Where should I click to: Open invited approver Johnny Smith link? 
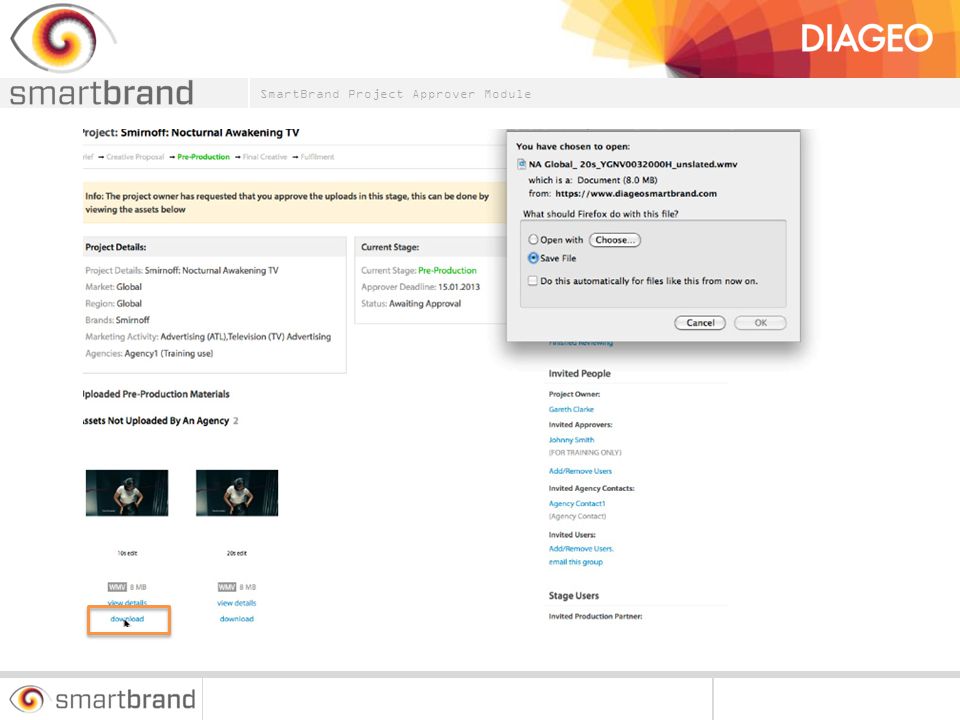click(571, 440)
